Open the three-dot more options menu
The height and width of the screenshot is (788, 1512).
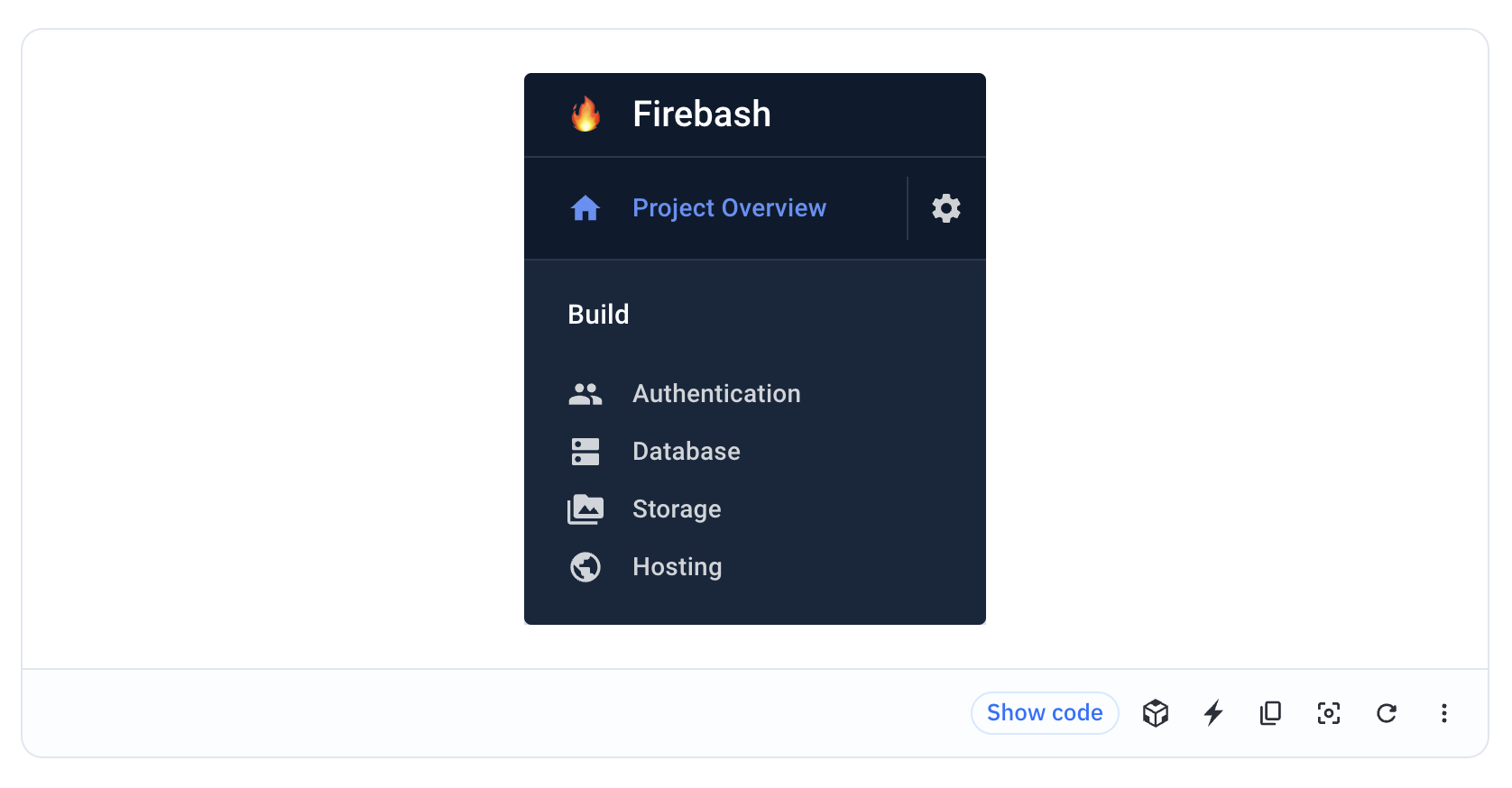1444,713
